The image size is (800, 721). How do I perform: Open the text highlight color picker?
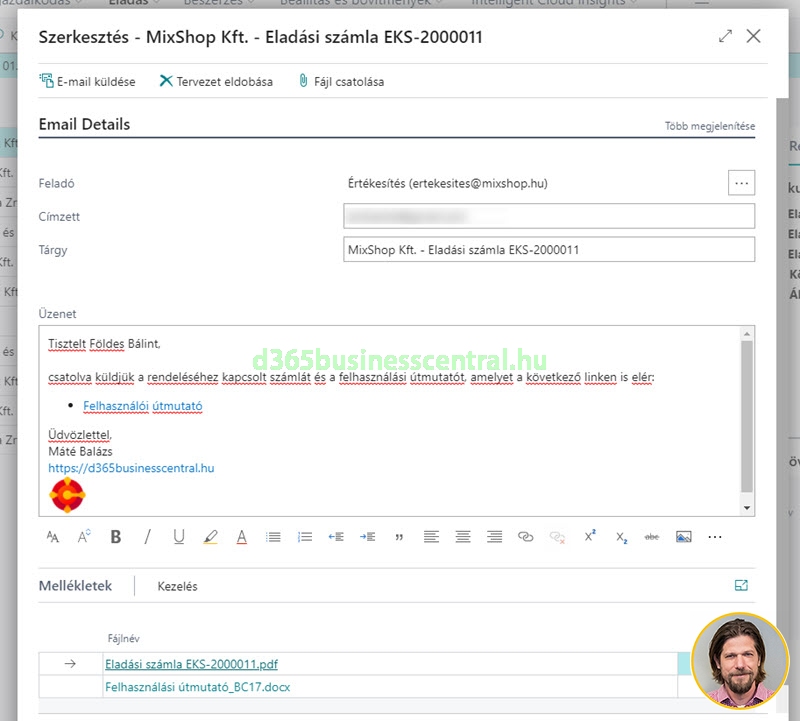(210, 537)
